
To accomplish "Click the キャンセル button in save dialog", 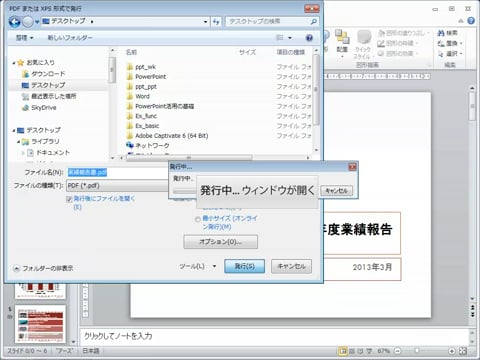I will coord(292,266).
